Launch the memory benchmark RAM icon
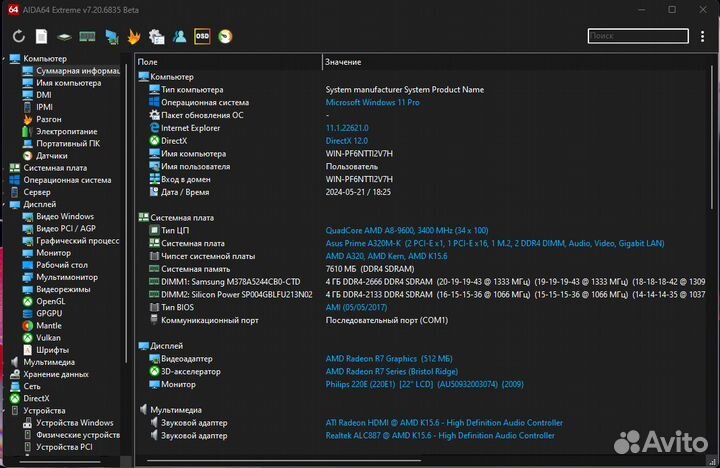 click(87, 36)
